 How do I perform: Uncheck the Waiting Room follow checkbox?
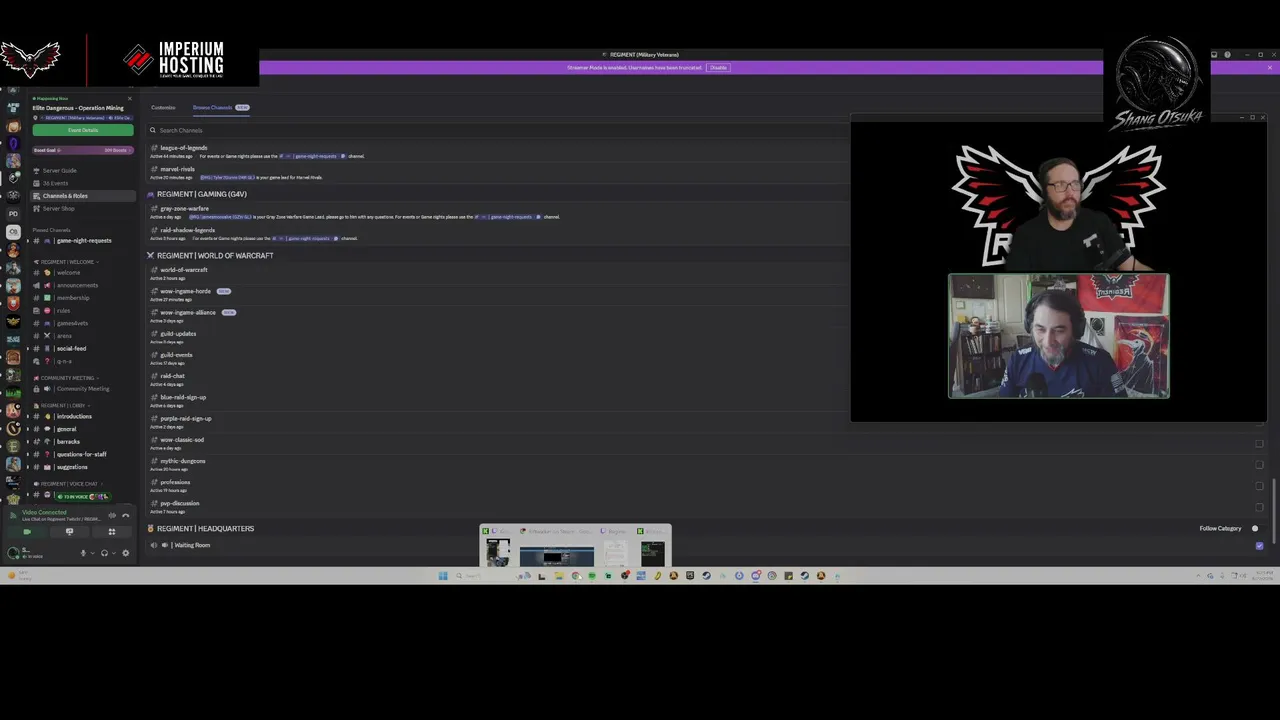[1259, 546]
